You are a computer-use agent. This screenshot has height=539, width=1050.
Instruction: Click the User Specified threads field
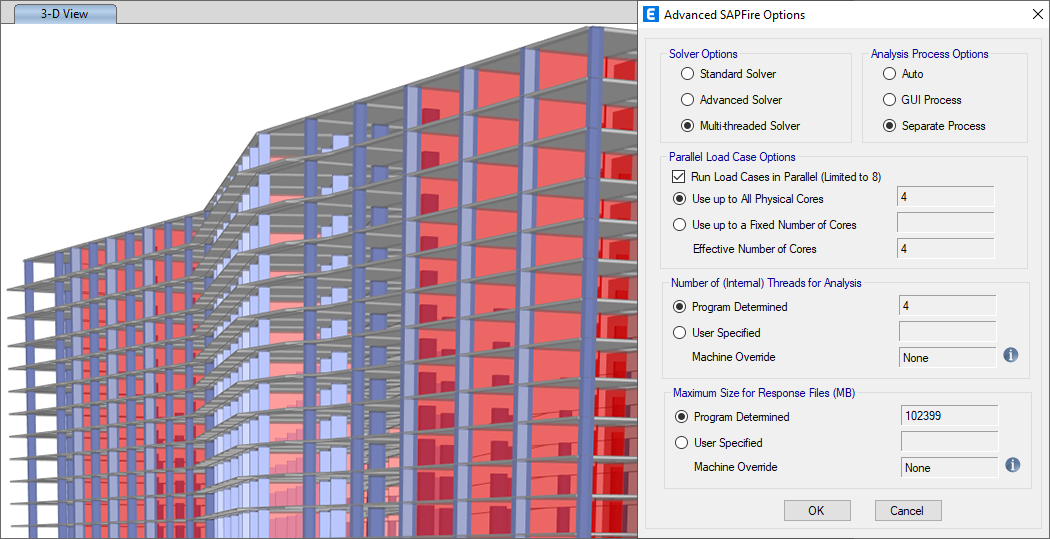click(x=948, y=331)
